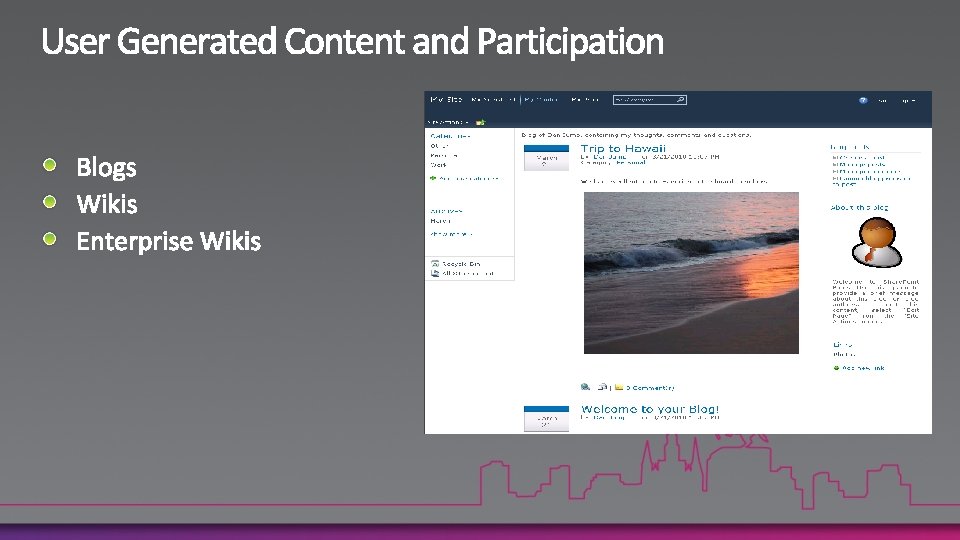
Task: Open the Welcome to your Blog! post
Action: click(x=650, y=409)
